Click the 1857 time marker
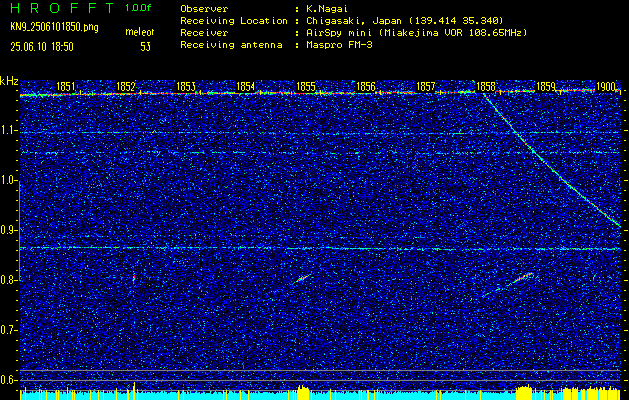This screenshot has height=400, width=629. pos(426,86)
